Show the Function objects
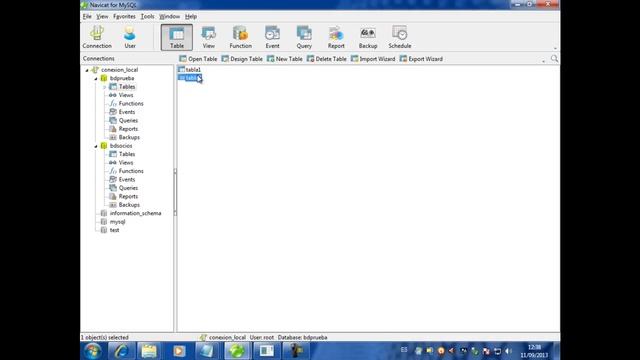This screenshot has height=360, width=640. [240, 37]
